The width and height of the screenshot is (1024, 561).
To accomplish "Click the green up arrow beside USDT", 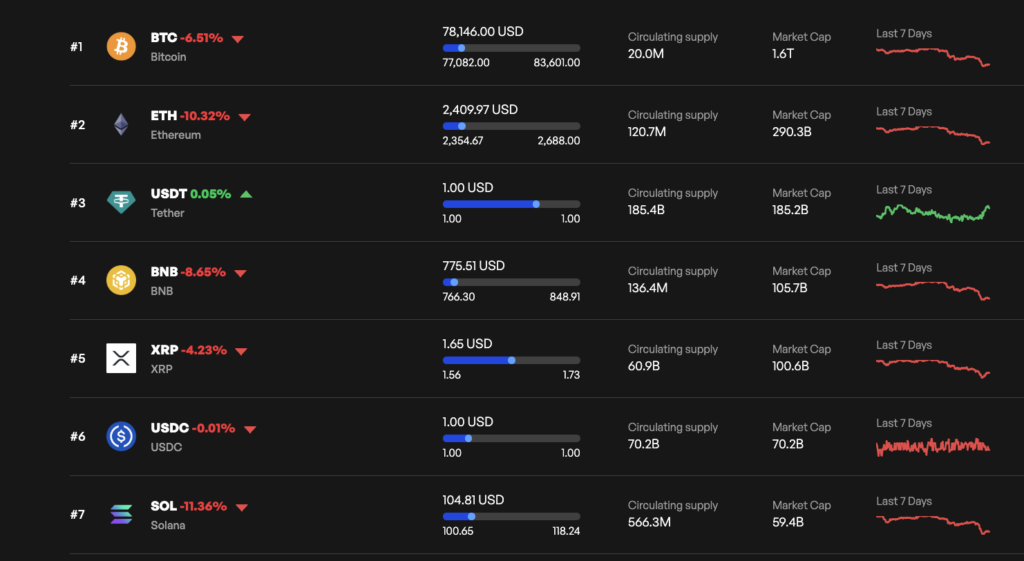I will point(246,194).
